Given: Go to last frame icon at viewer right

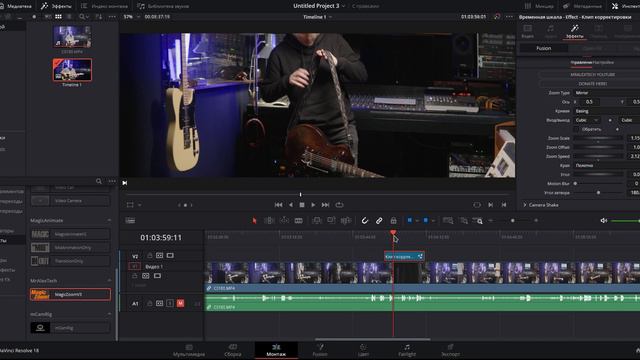Looking at the screenshot, I should point(504,205).
